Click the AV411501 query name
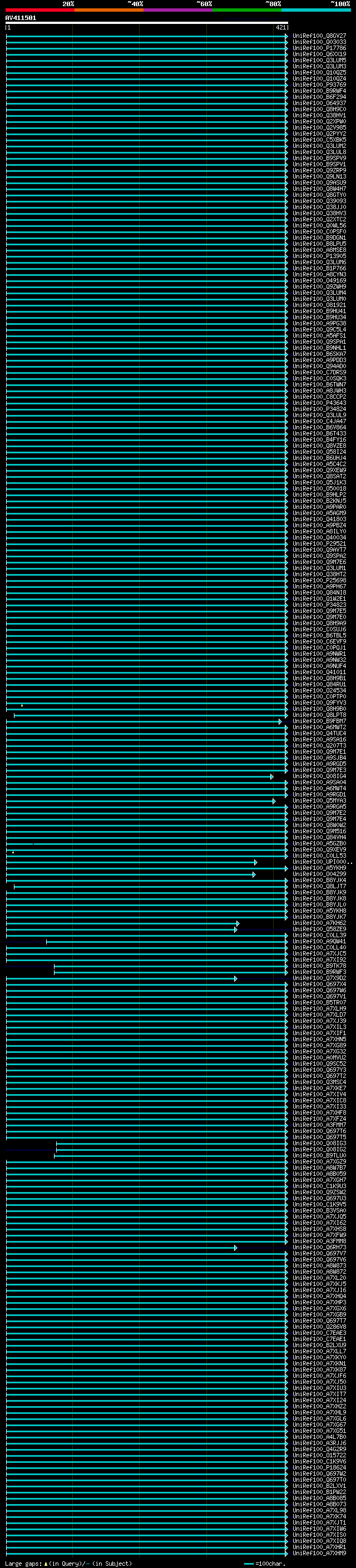 (21, 18)
